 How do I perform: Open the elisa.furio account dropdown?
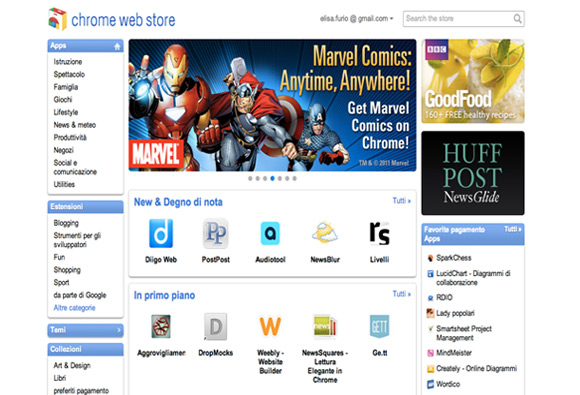click(357, 18)
